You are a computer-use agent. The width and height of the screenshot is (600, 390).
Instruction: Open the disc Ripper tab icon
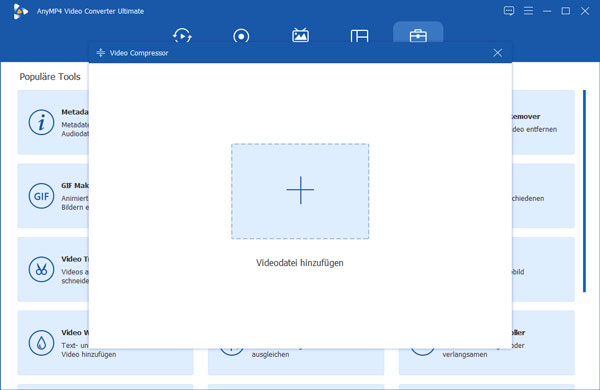pyautogui.click(x=241, y=36)
